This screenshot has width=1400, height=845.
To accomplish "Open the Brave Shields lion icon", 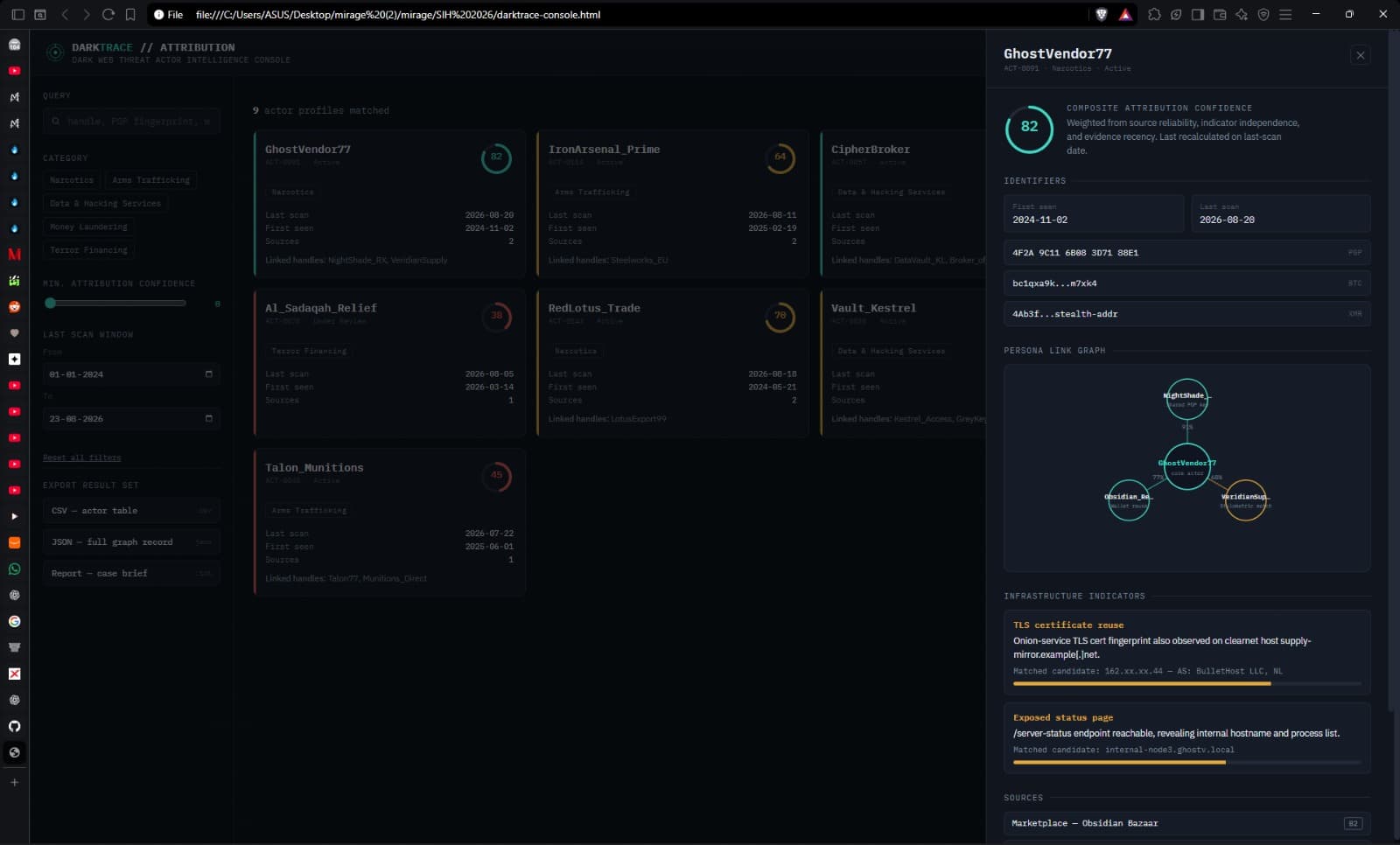I will pos(1102,15).
